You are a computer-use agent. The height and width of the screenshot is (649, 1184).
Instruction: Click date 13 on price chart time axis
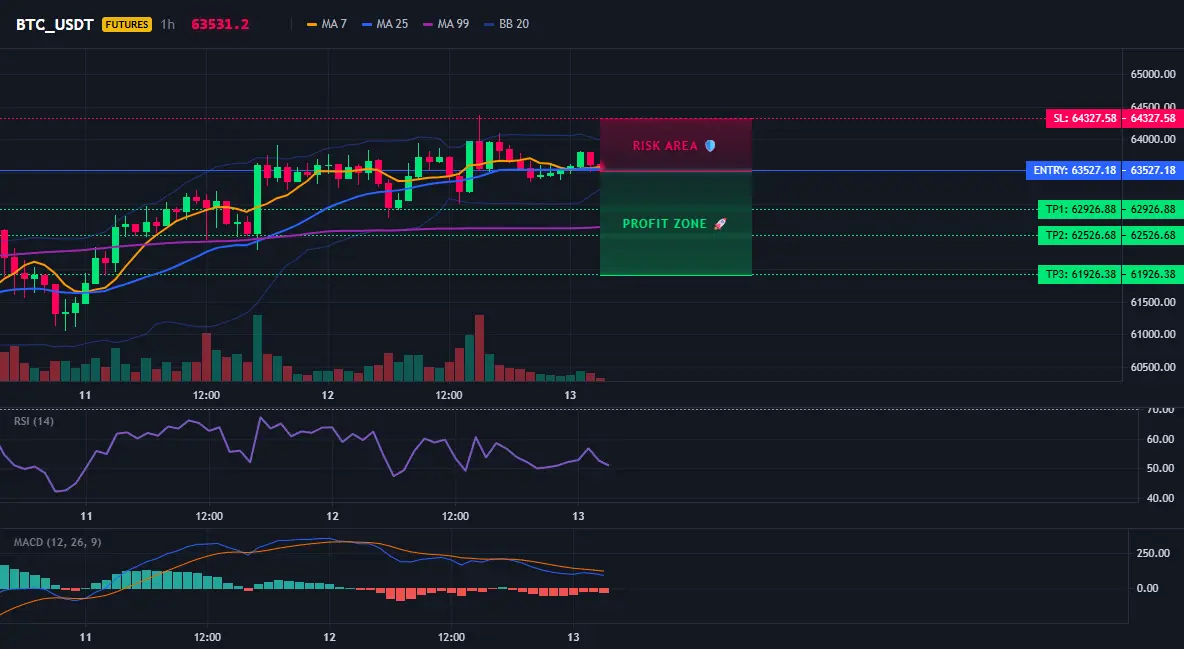click(x=570, y=395)
